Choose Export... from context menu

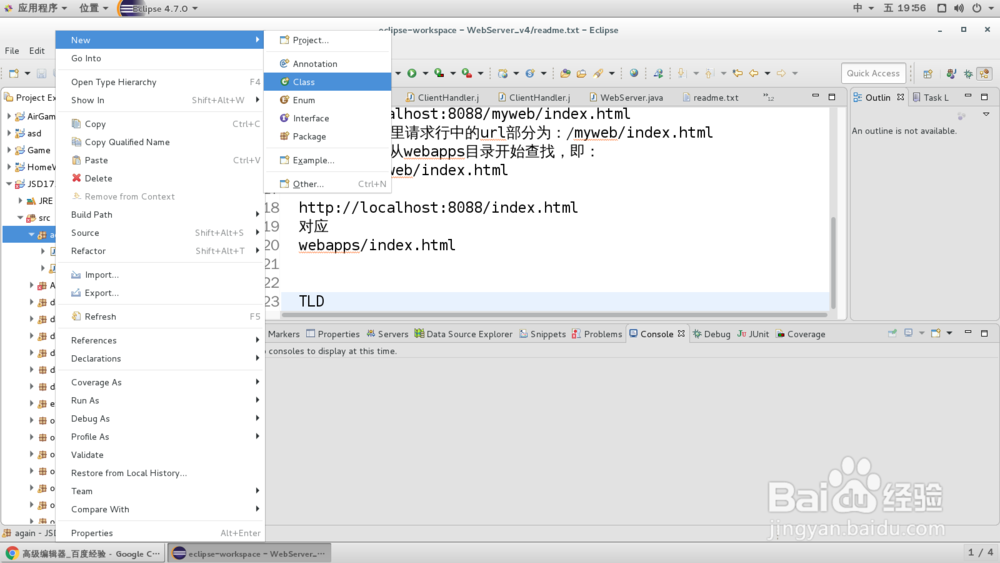[159, 293]
